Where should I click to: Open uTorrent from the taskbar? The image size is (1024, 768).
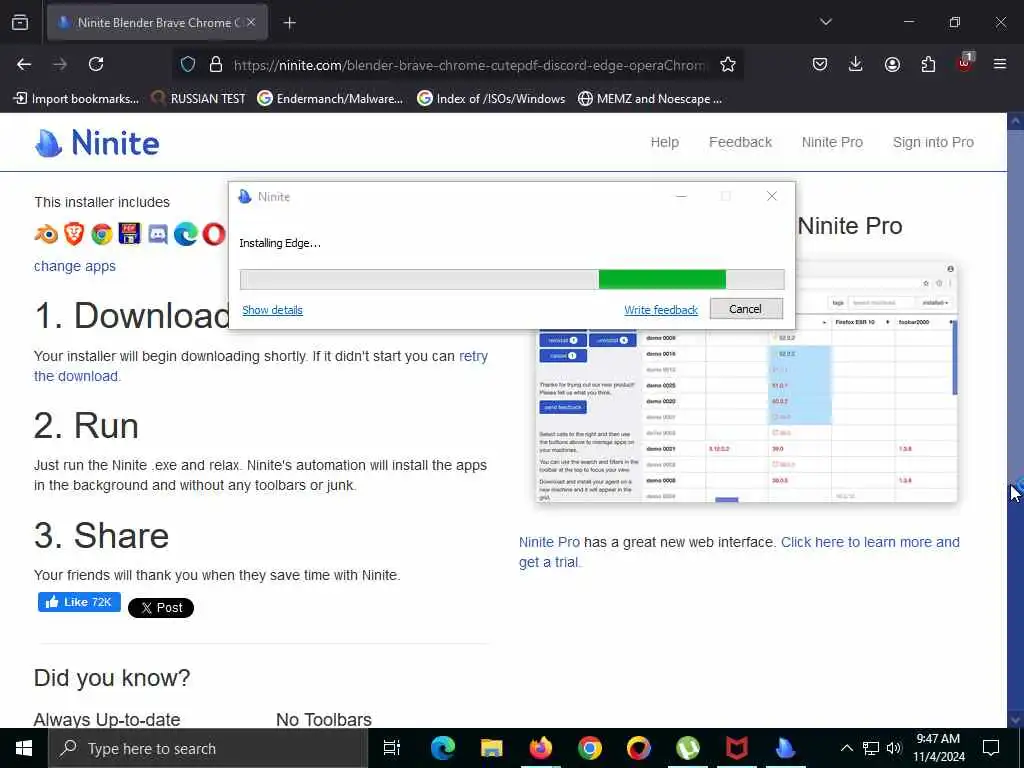[688, 748]
